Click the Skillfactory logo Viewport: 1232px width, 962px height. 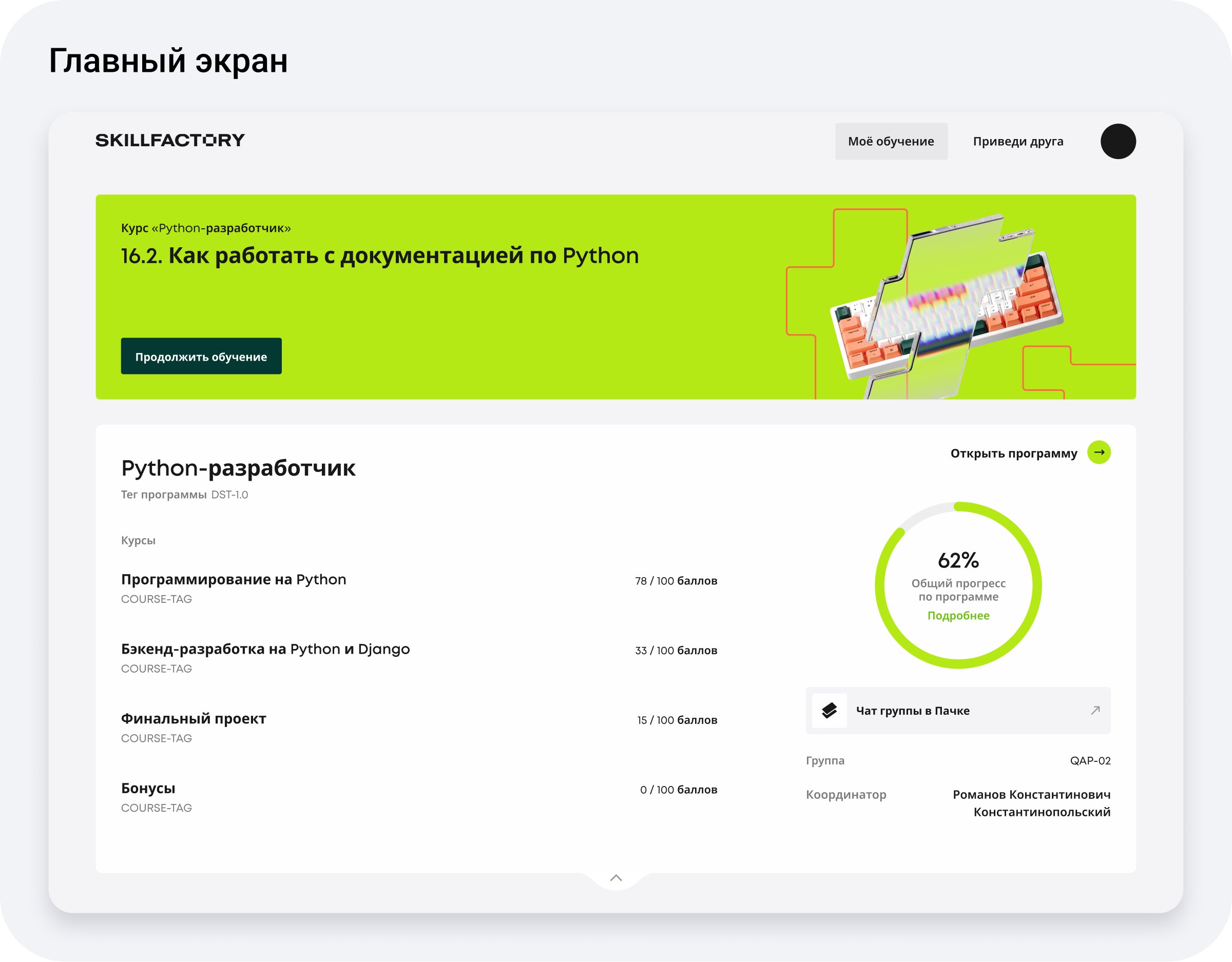pos(170,140)
